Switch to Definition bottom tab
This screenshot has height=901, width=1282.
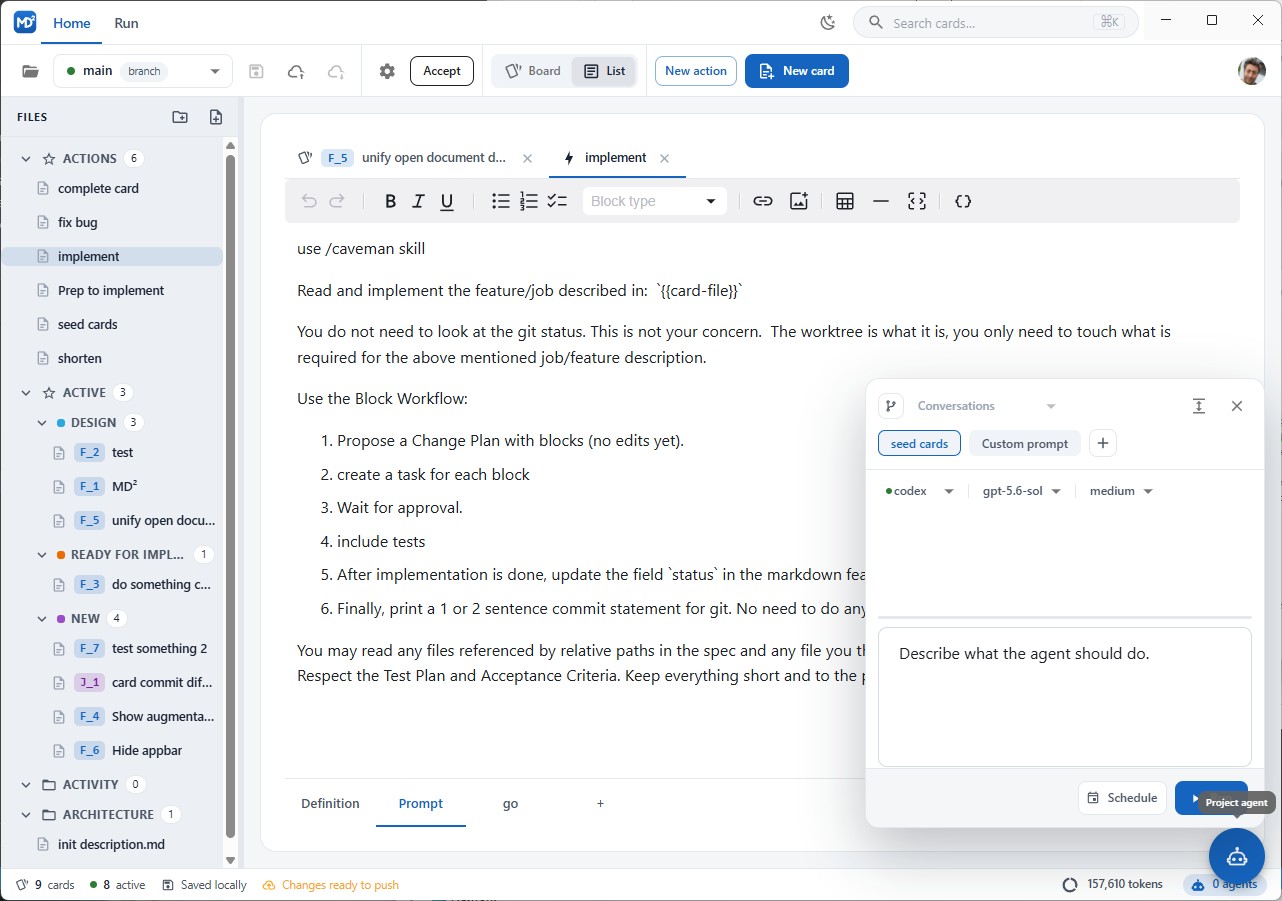[x=330, y=803]
